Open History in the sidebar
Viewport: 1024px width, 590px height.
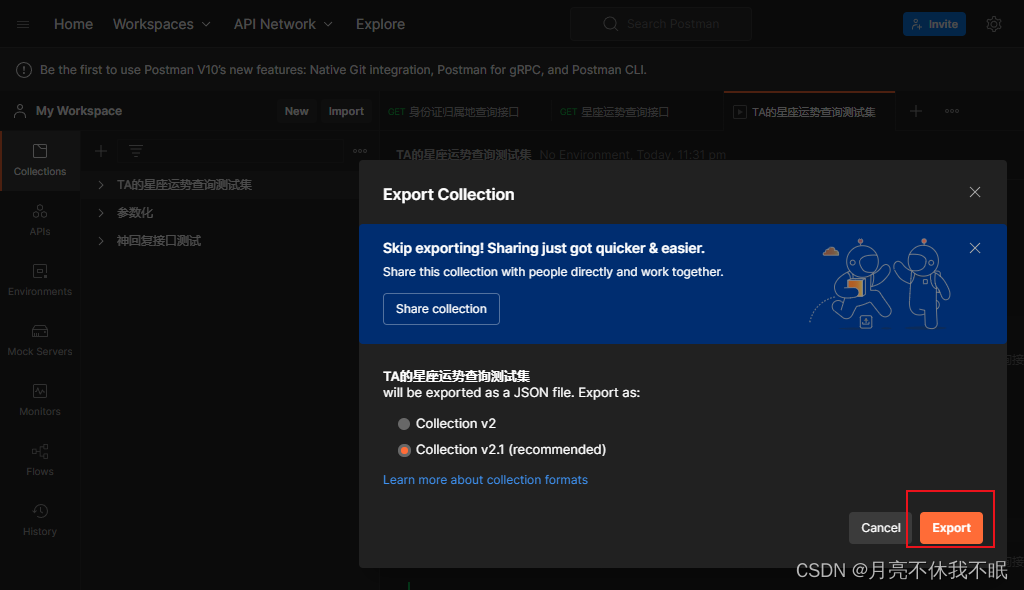point(40,521)
